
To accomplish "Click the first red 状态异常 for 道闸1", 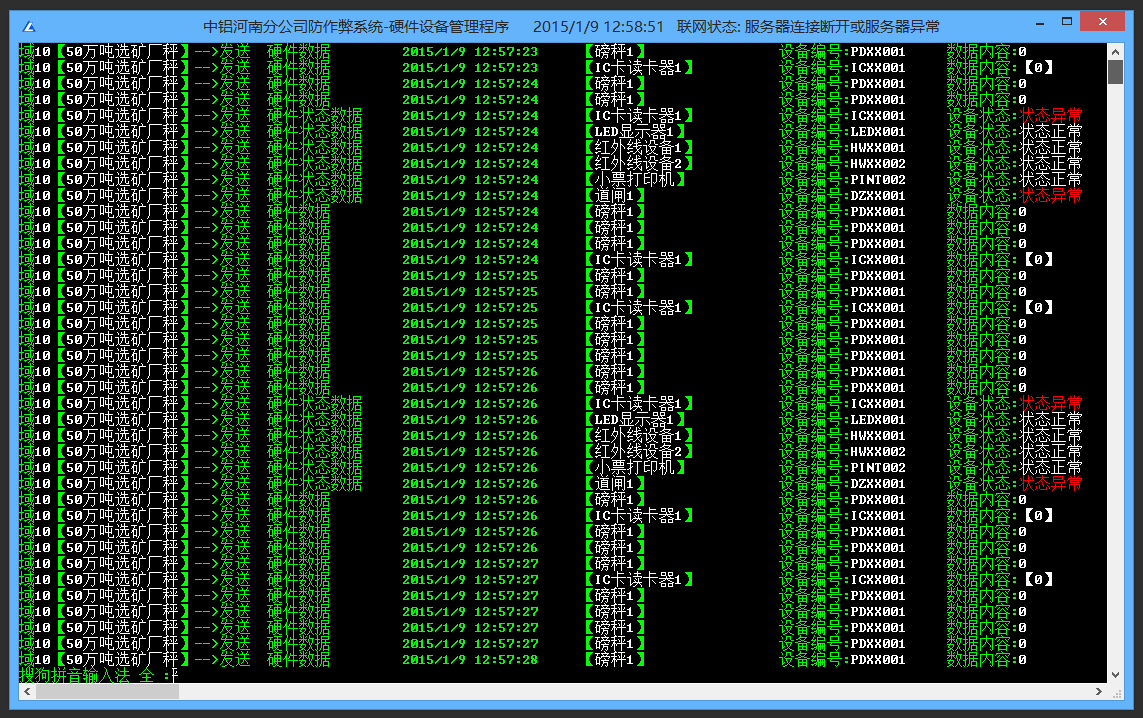I will point(1050,196).
